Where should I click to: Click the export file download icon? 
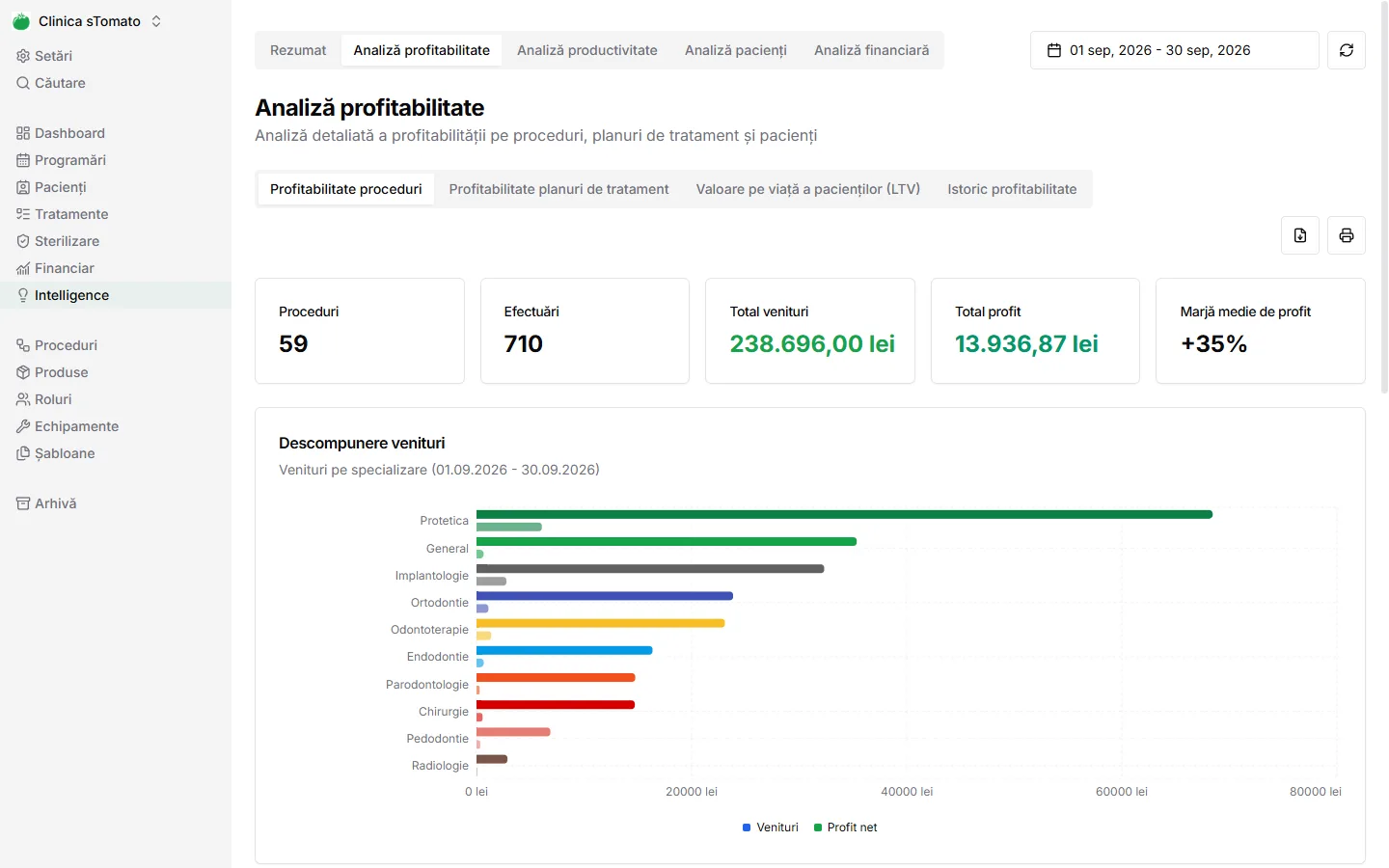click(x=1300, y=235)
